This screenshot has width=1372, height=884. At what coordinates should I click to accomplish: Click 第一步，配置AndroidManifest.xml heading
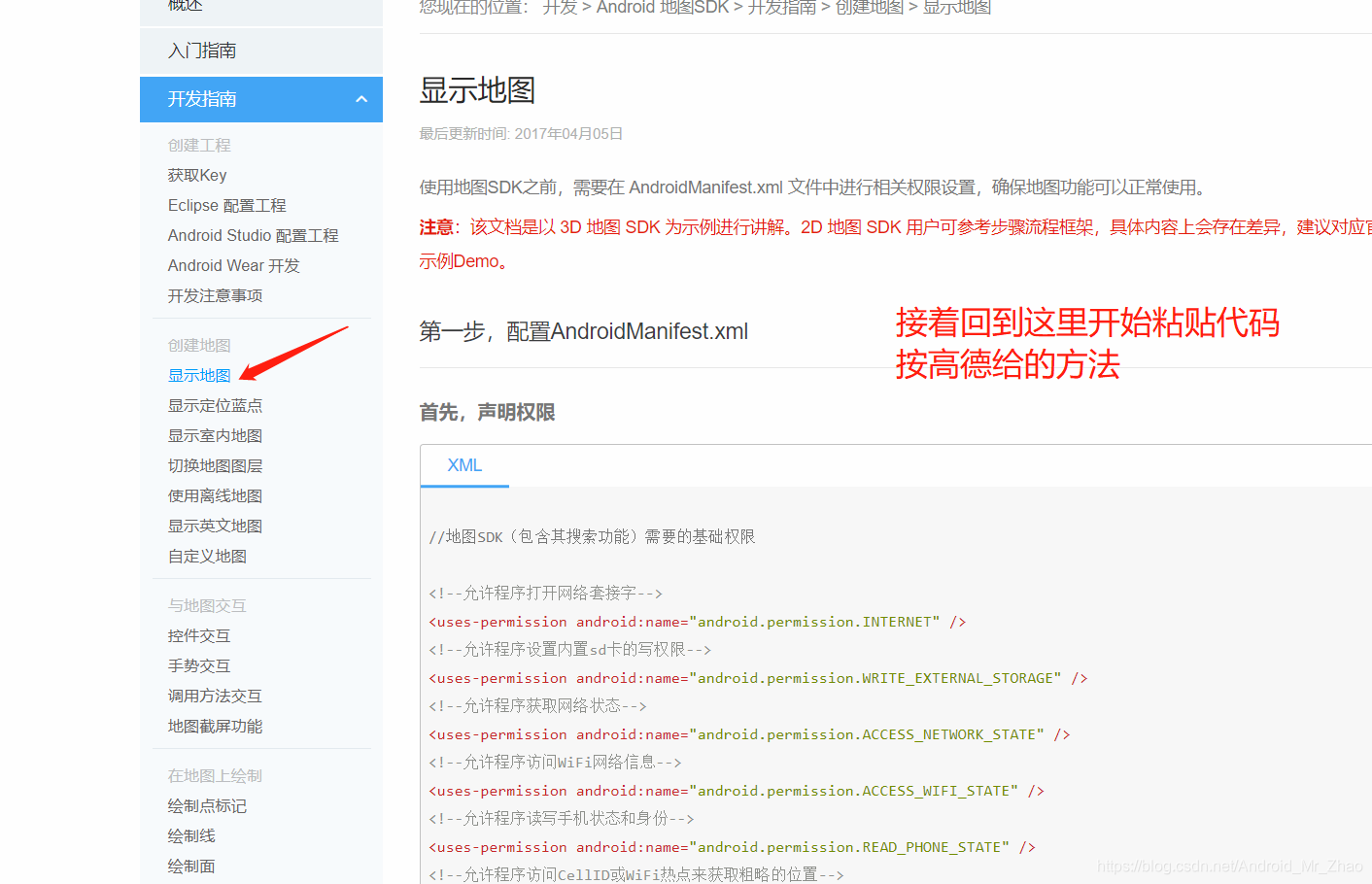583,331
